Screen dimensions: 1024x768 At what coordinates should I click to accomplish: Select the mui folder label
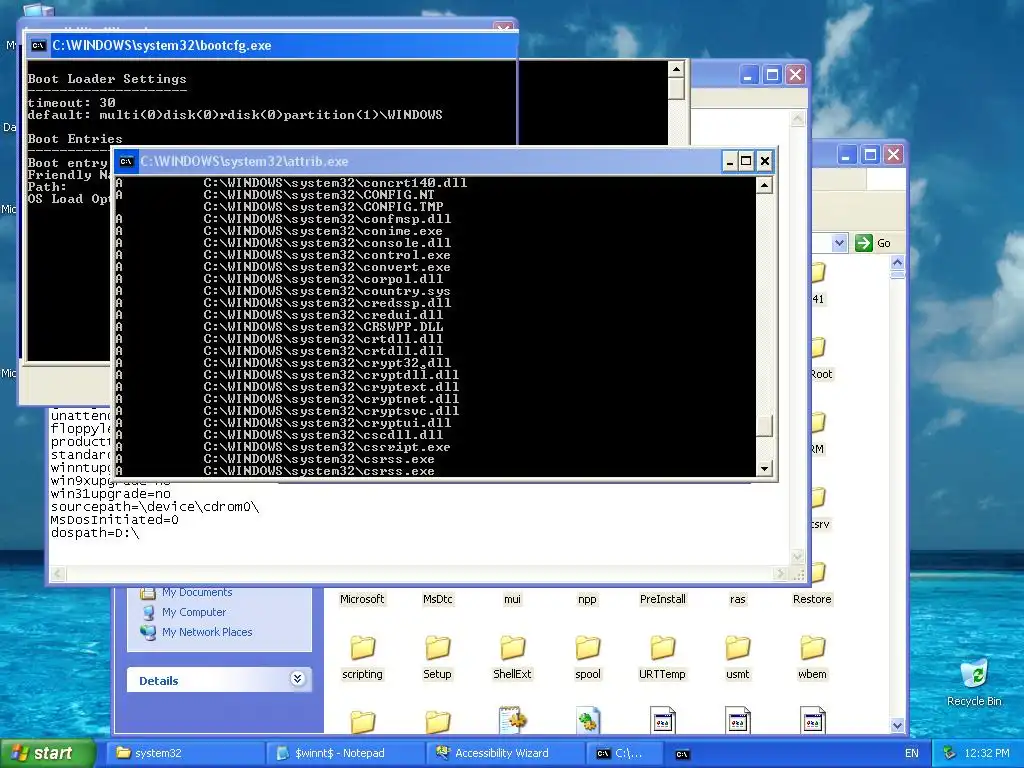click(x=513, y=600)
